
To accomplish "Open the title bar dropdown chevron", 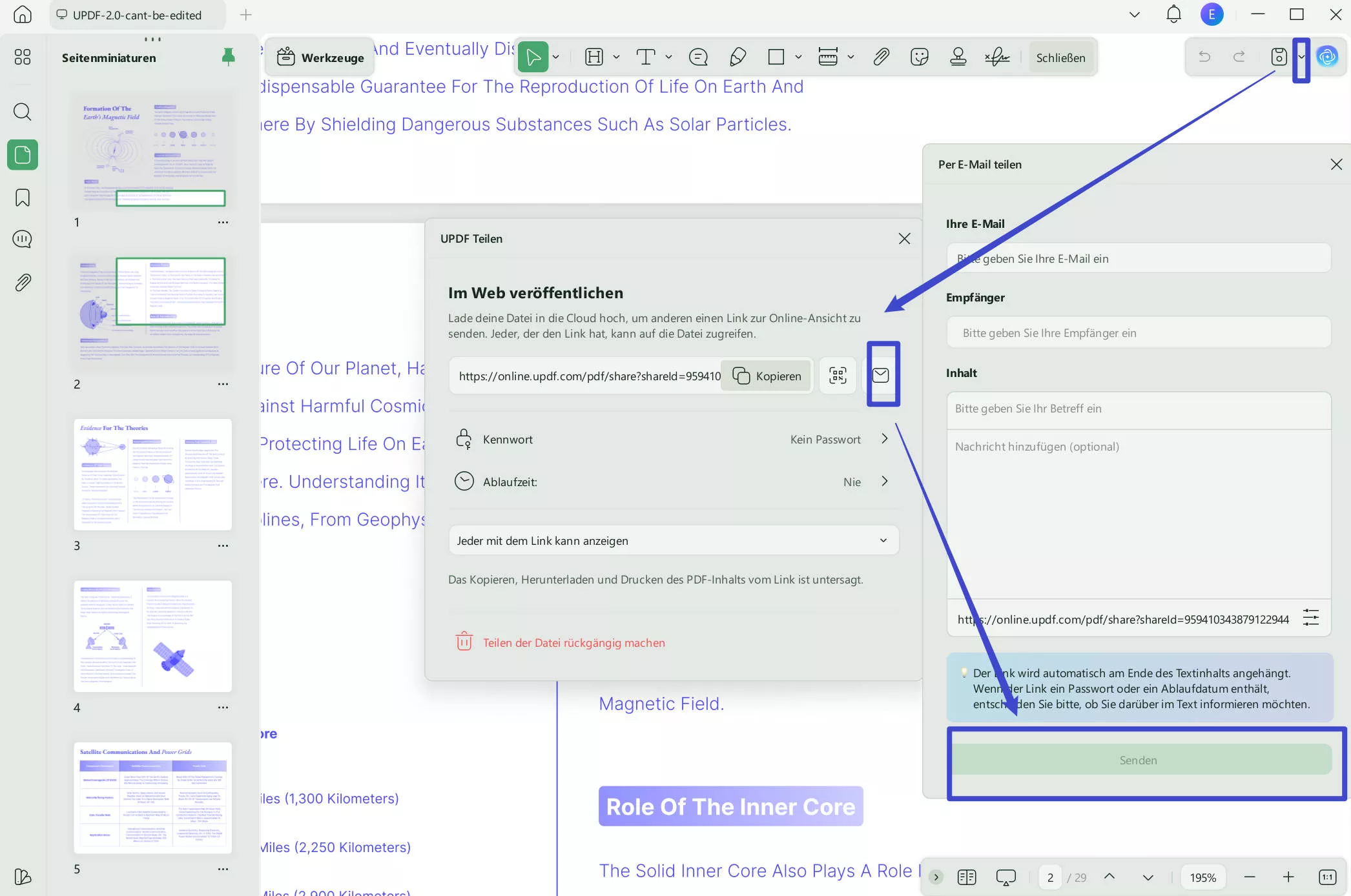I will [x=1134, y=14].
